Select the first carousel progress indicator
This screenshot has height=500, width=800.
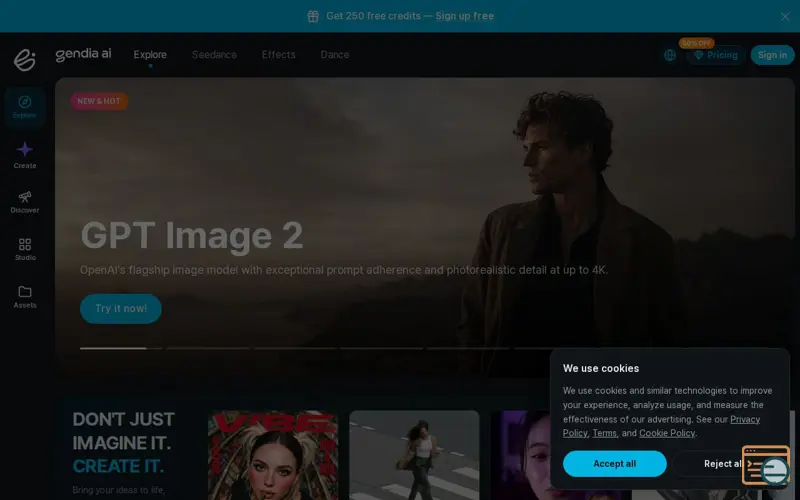click(x=121, y=348)
